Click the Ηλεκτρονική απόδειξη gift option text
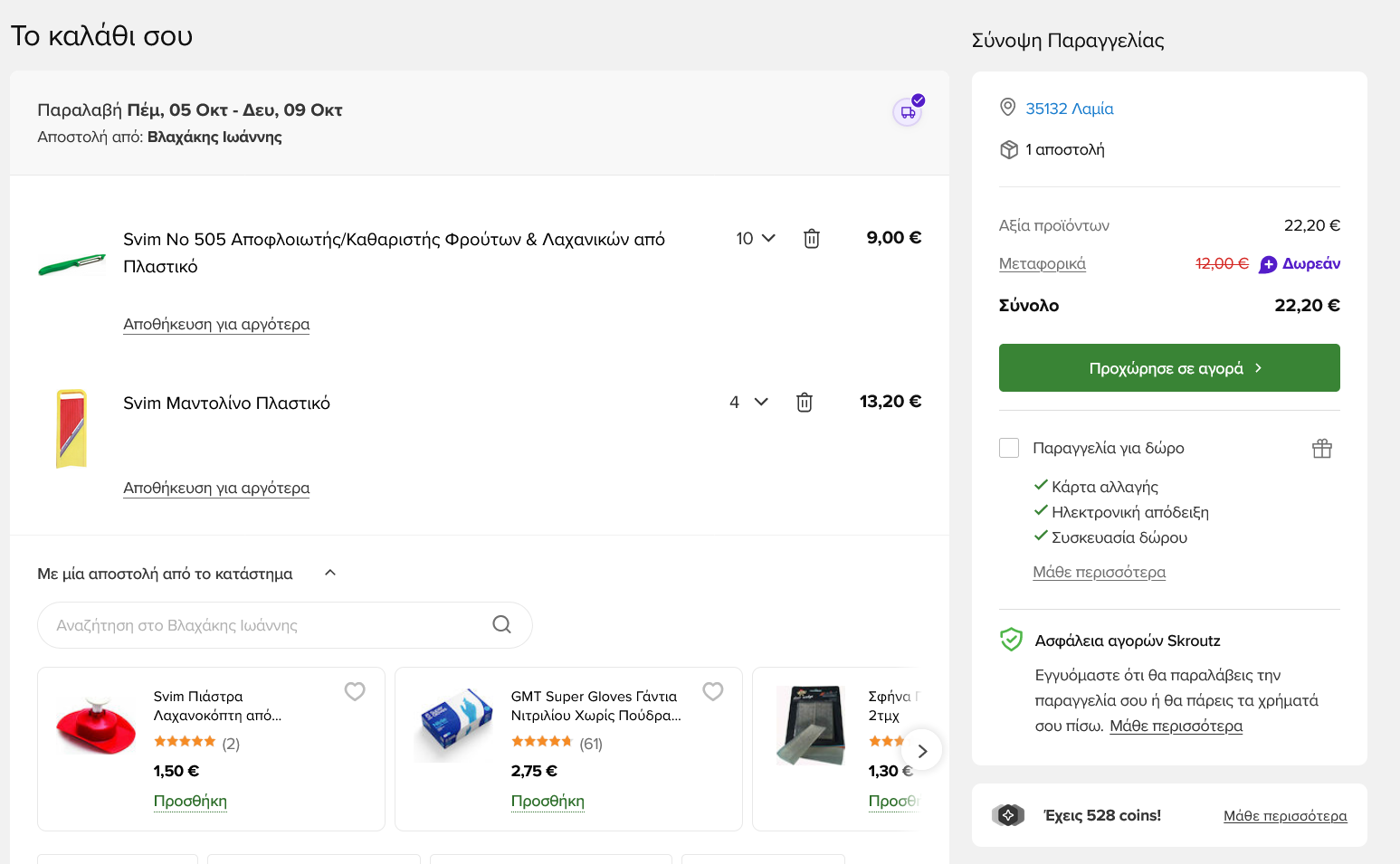Screen dimensions: 1400x864 coord(1130,512)
